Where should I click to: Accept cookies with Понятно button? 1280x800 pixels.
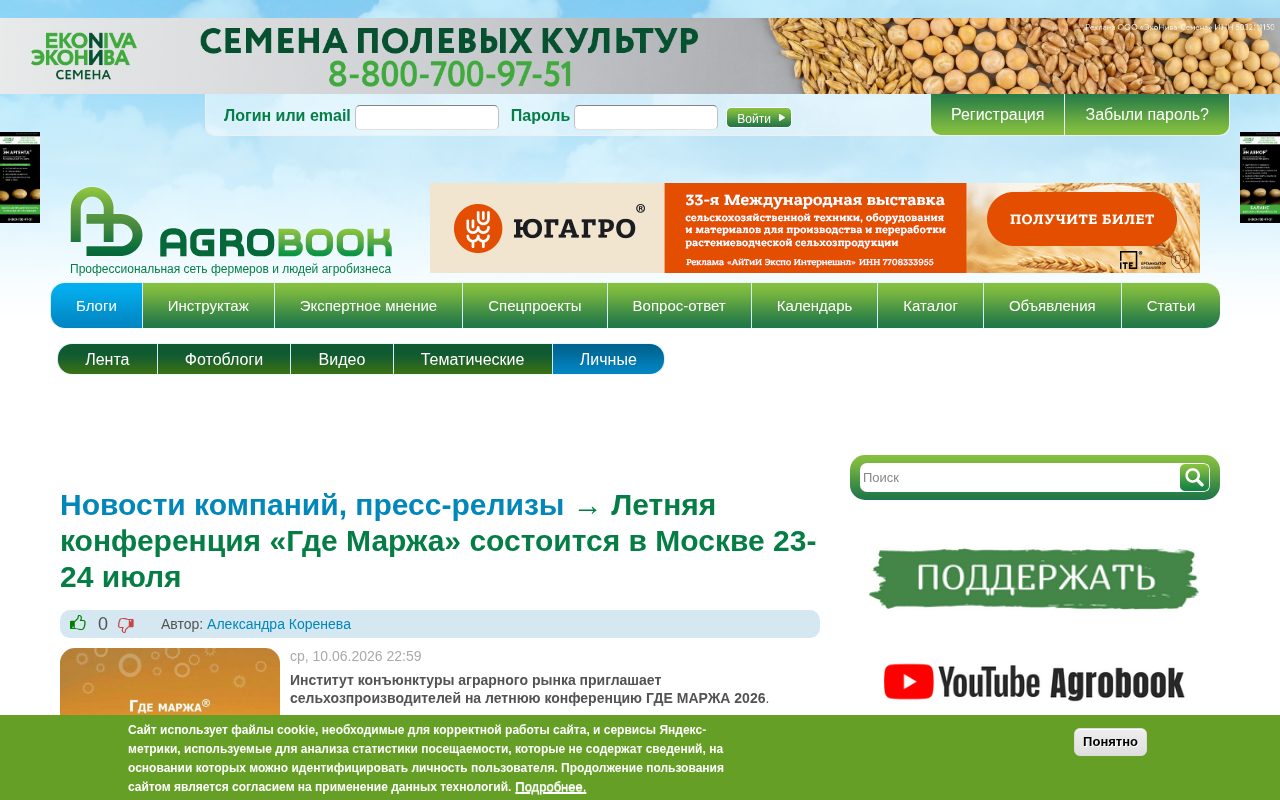[1110, 742]
